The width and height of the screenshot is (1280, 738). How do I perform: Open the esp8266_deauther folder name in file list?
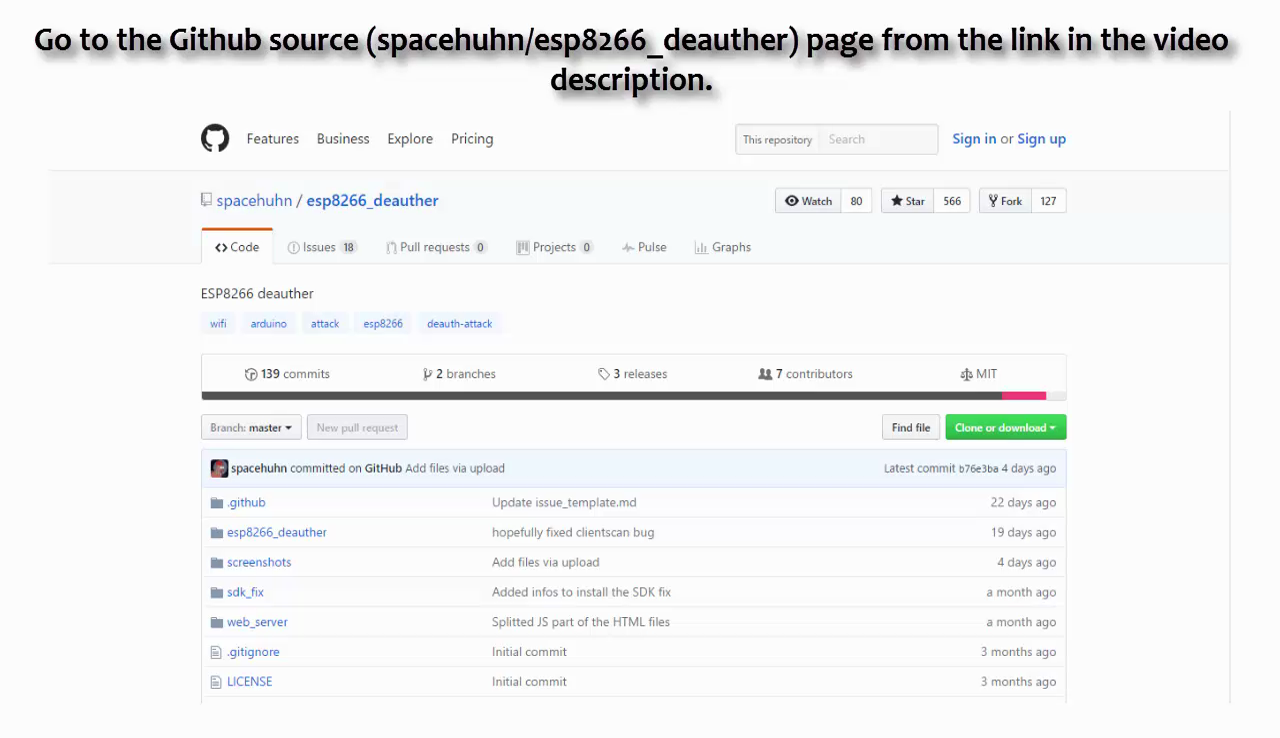277,533
